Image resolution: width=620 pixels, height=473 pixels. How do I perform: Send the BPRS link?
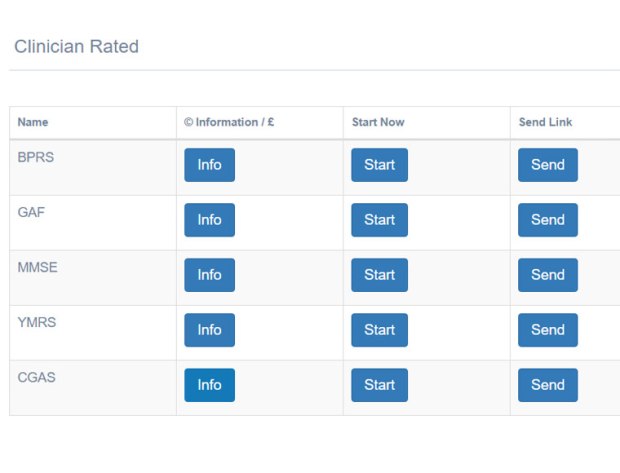[x=547, y=165]
